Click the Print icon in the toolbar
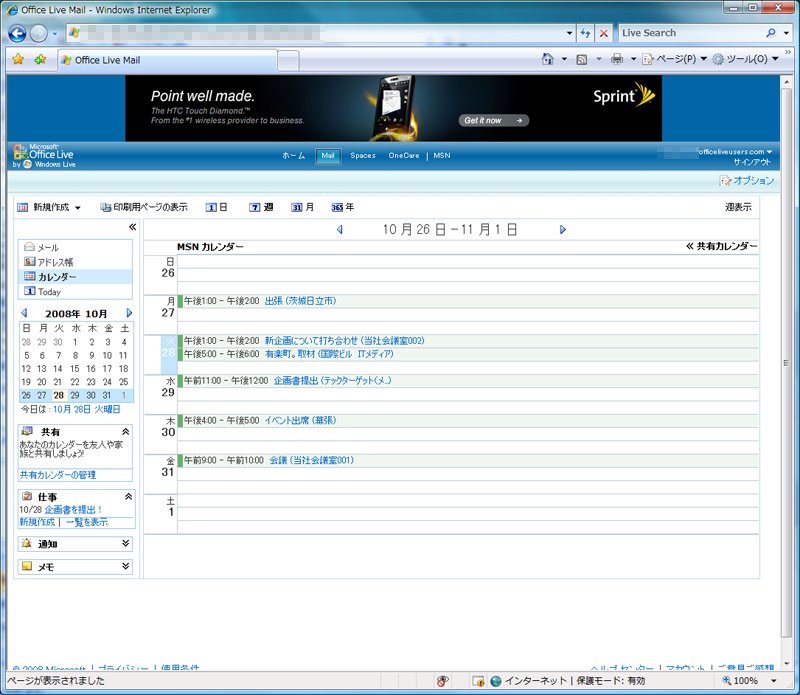 coord(617,59)
